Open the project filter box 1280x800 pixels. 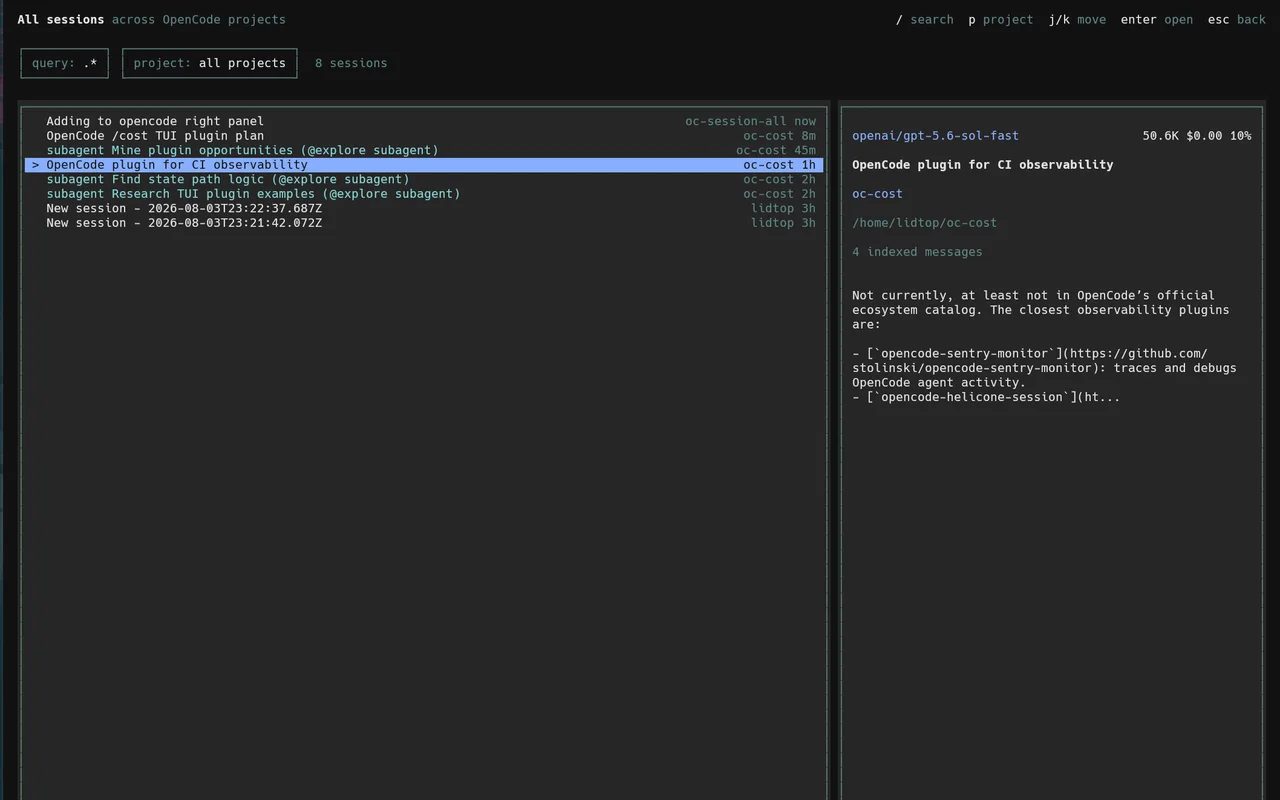[209, 63]
